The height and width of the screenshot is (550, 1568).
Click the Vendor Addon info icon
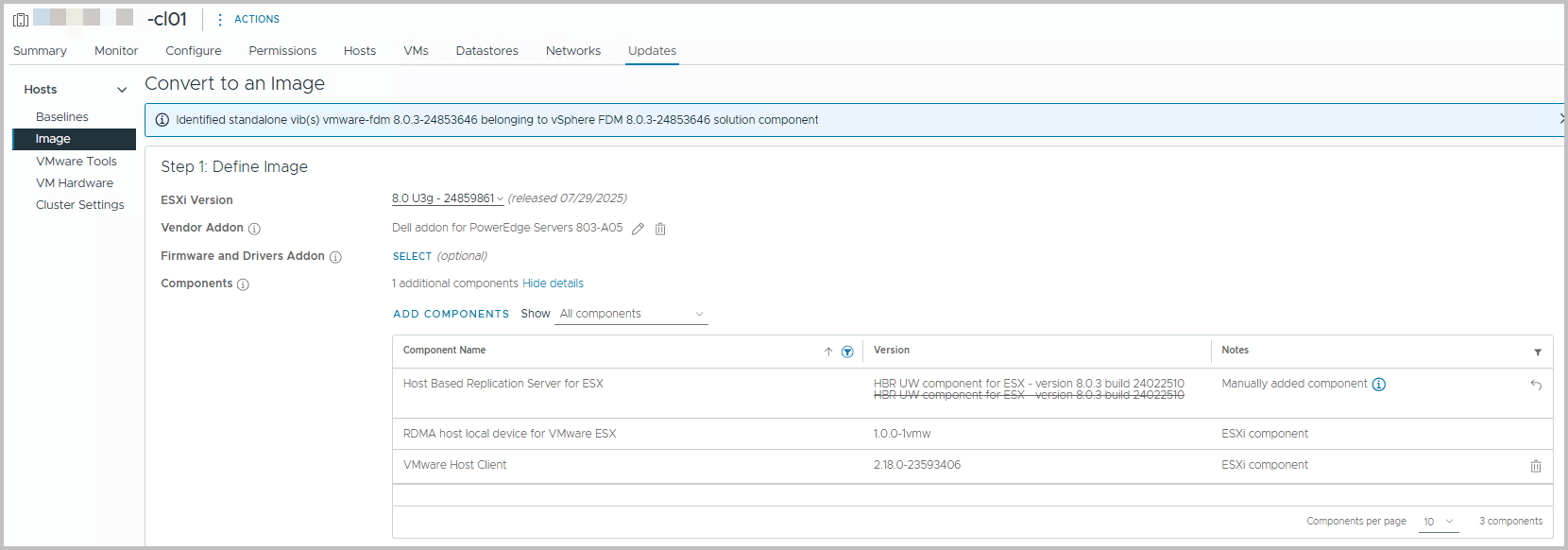254,229
